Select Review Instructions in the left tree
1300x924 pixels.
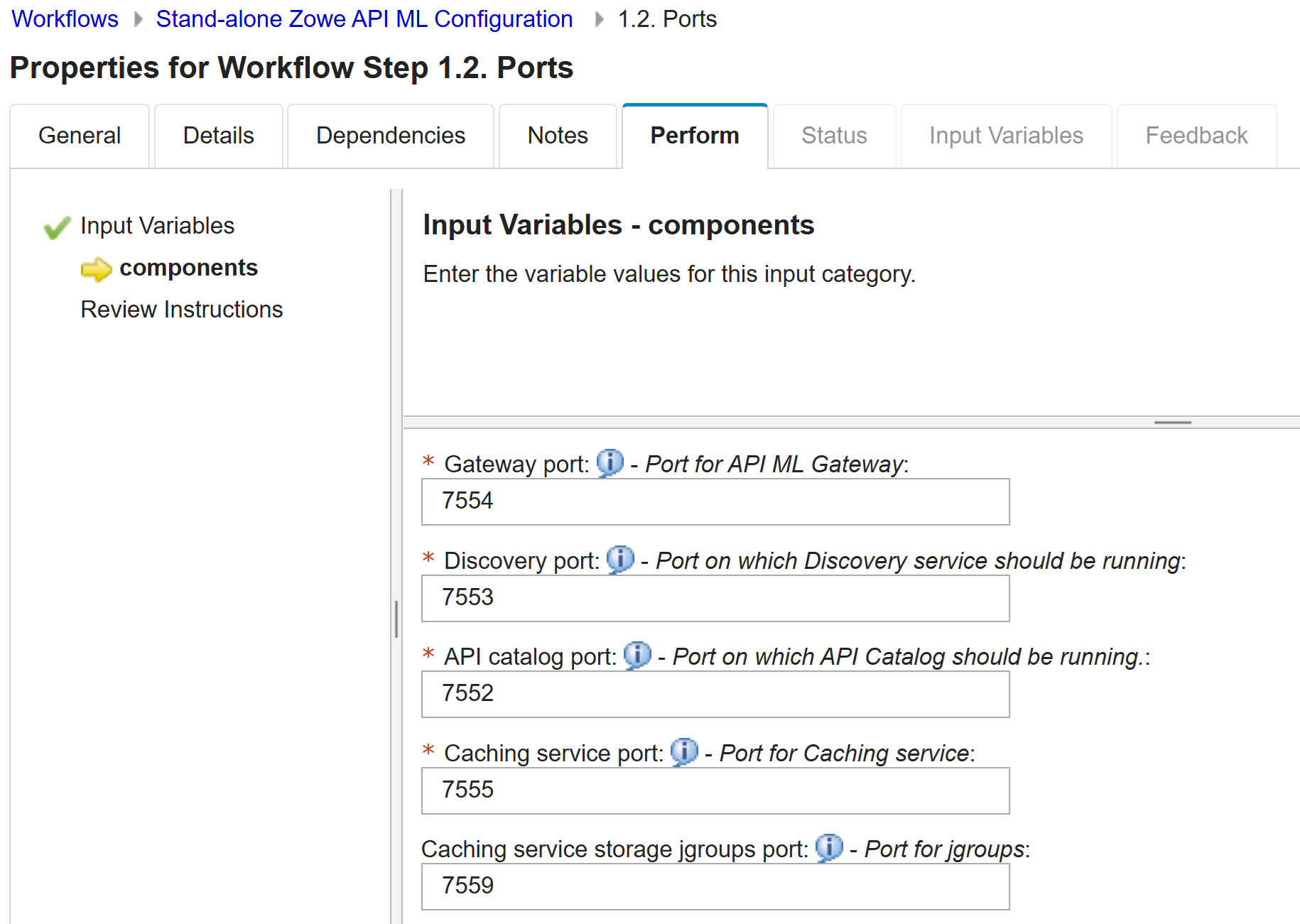(x=182, y=309)
